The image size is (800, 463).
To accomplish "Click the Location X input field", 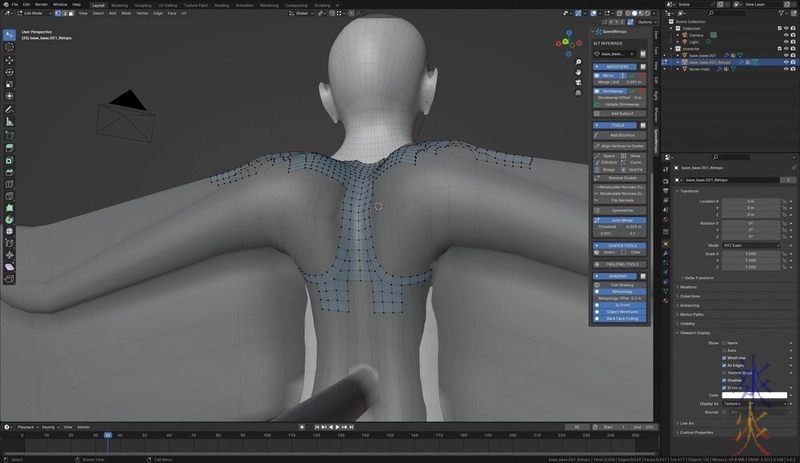I will pos(751,200).
